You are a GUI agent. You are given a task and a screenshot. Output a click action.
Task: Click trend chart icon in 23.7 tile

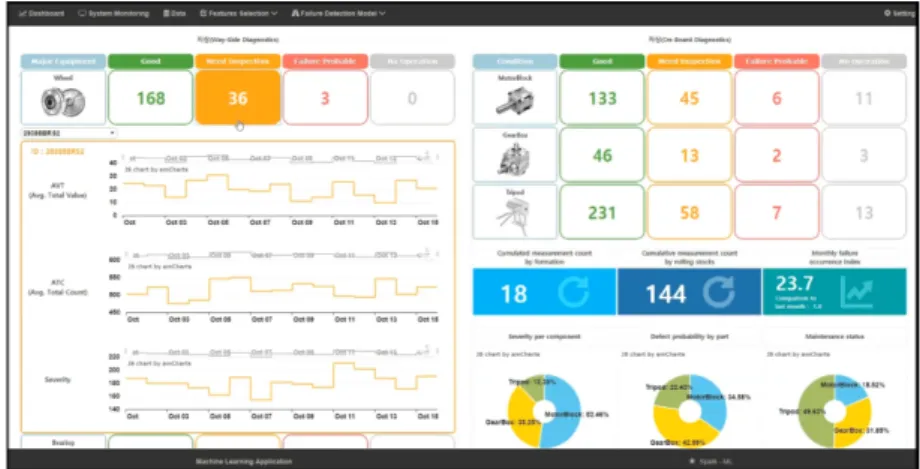[856, 292]
